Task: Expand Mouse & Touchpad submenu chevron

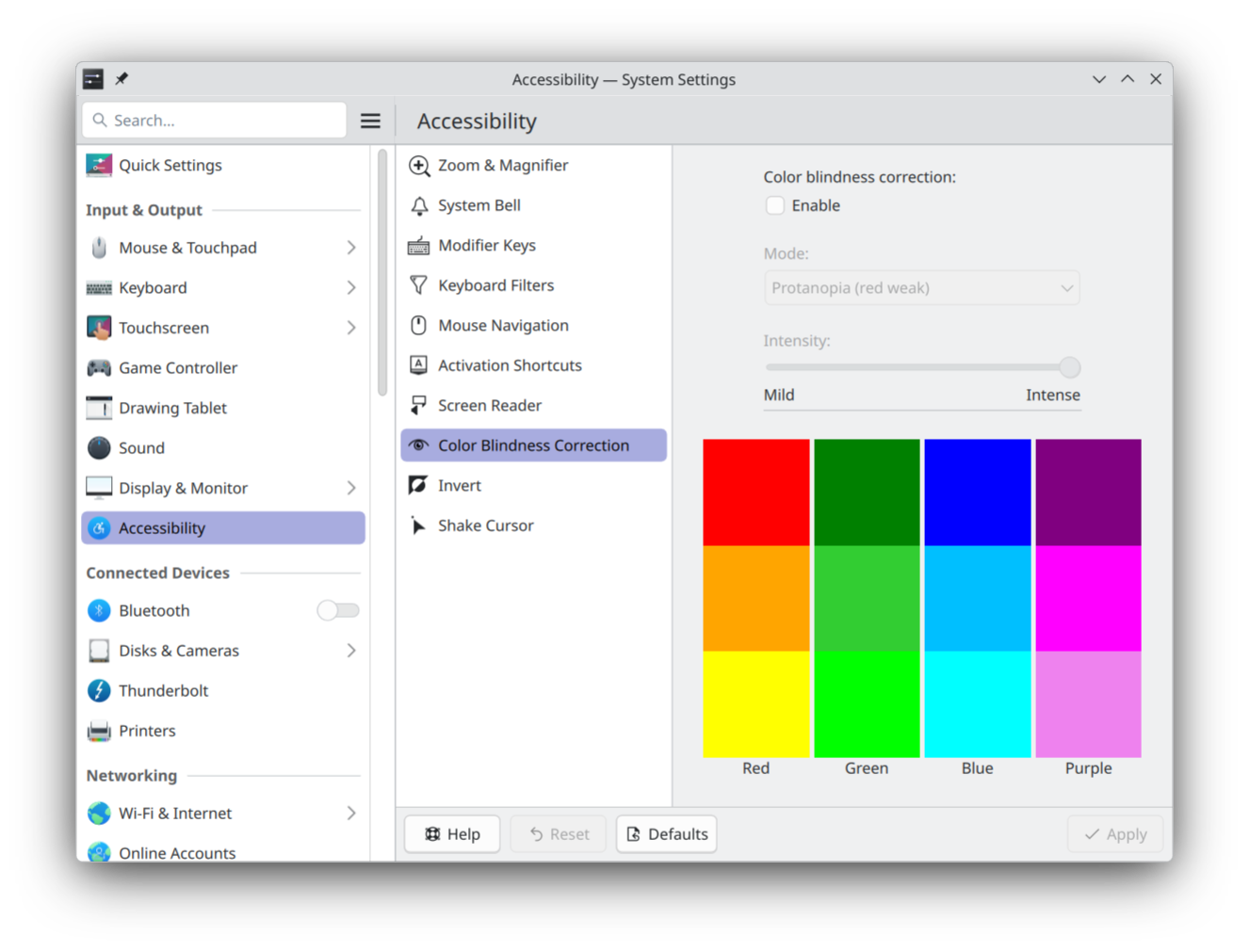Action: tap(351, 248)
